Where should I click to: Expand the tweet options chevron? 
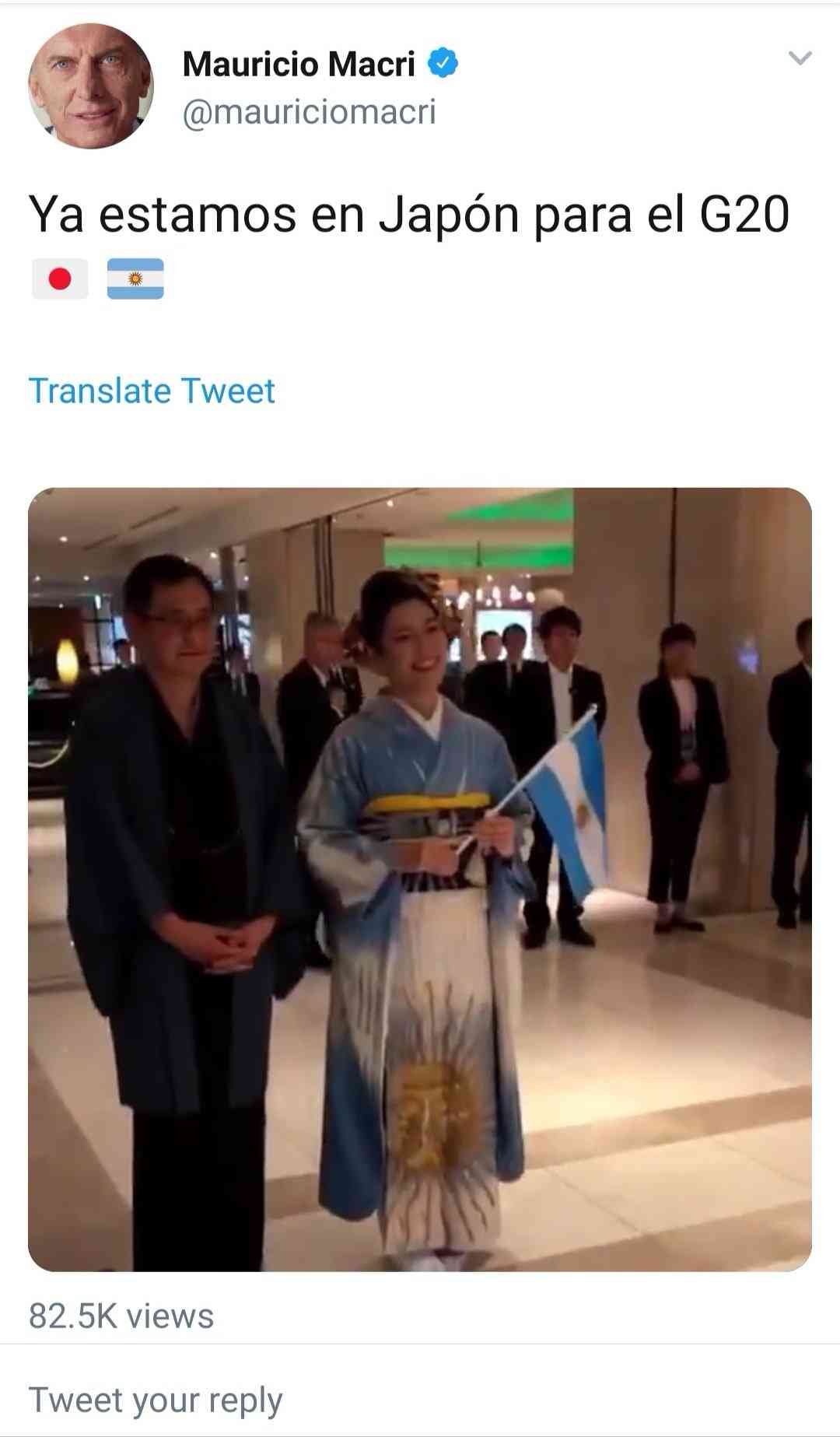800,58
